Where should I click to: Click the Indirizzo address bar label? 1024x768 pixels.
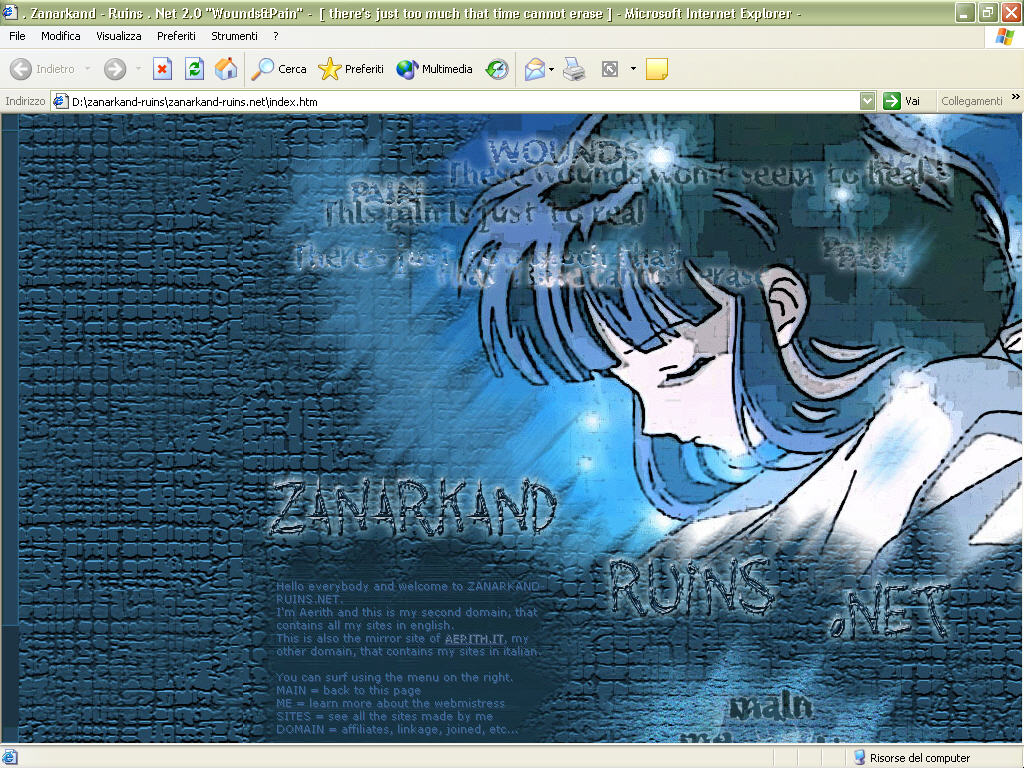click(25, 101)
